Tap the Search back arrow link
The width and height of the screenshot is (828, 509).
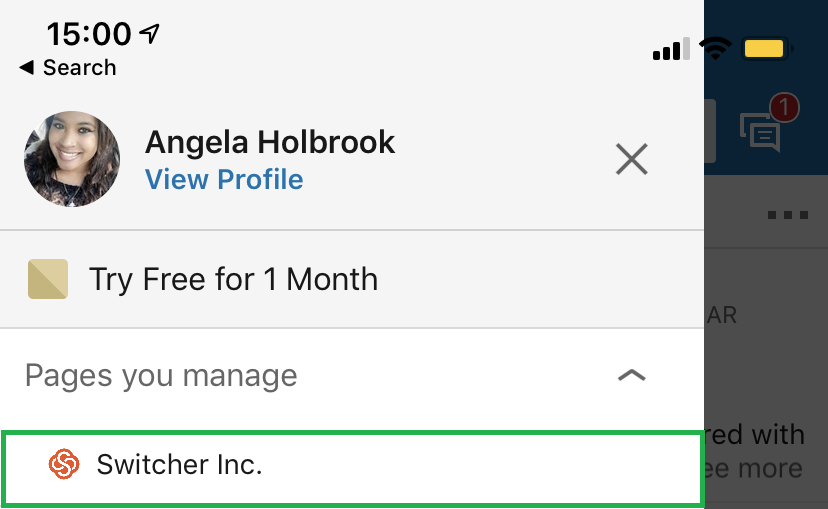pyautogui.click(x=67, y=68)
